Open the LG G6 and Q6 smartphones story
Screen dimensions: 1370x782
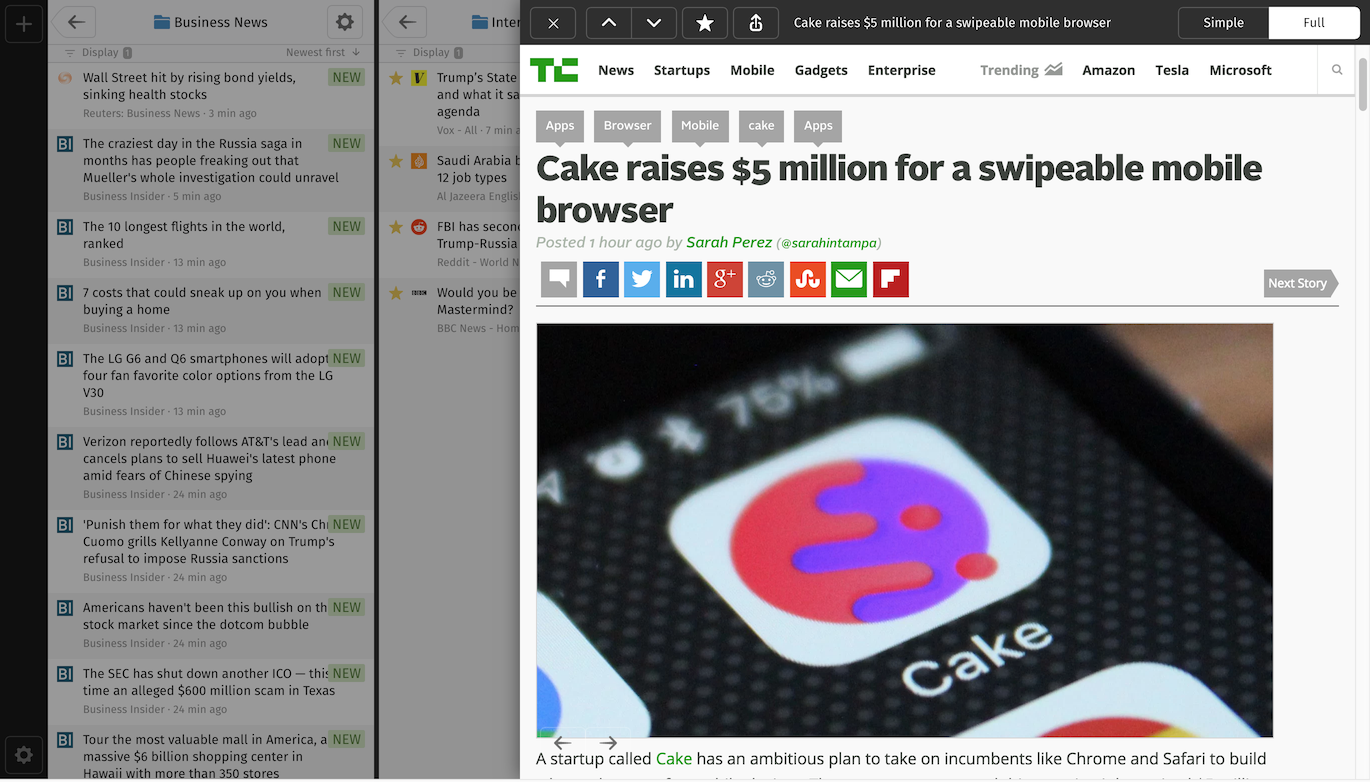click(211, 384)
